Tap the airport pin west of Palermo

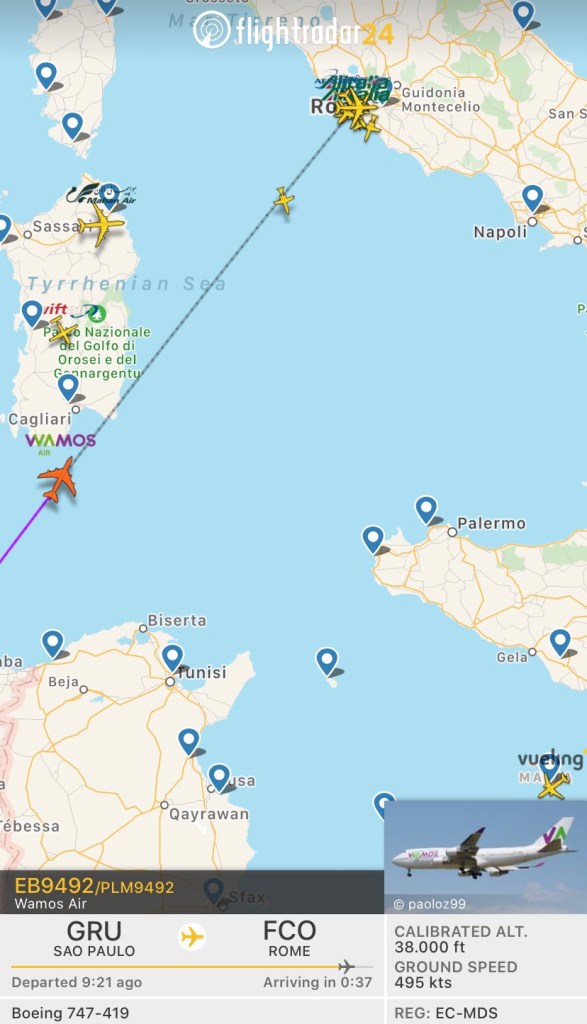coord(373,541)
